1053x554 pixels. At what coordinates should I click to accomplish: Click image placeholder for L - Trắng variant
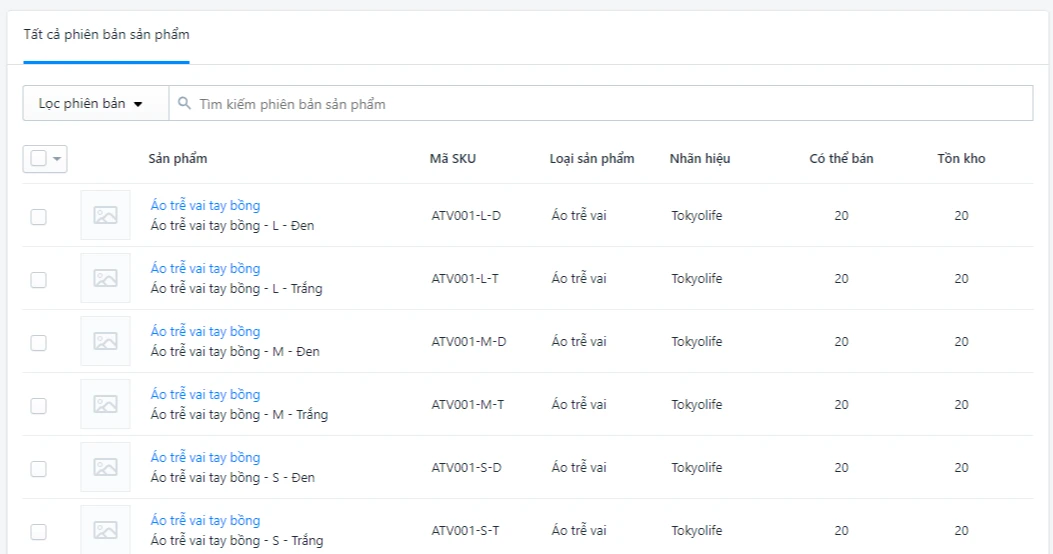(x=105, y=278)
